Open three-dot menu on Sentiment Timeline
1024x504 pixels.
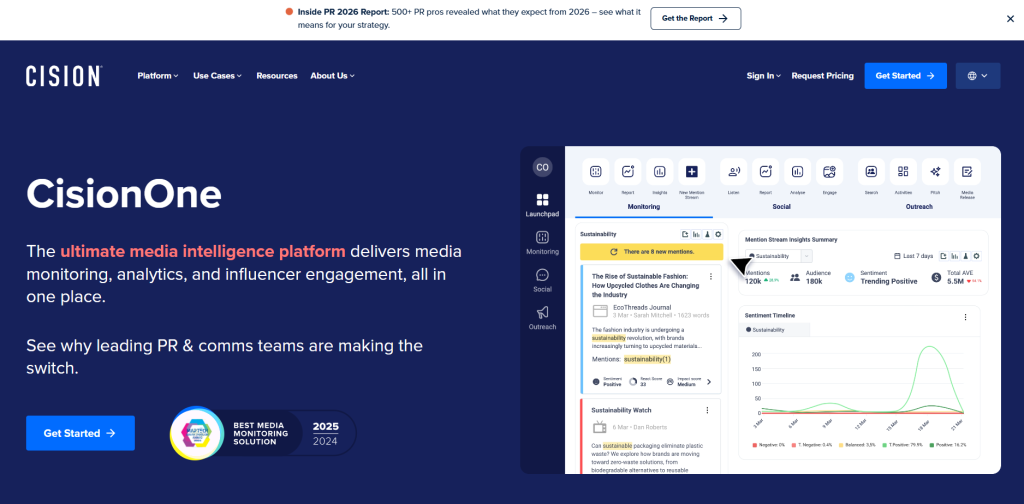tap(965, 317)
